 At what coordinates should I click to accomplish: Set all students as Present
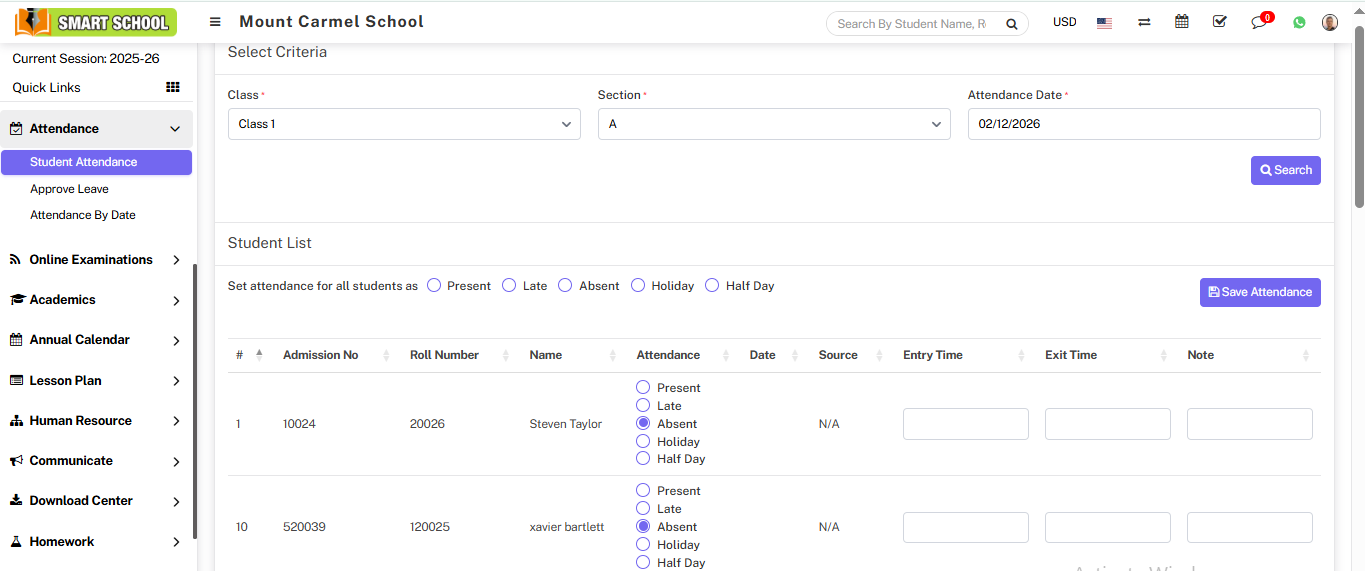tap(434, 286)
